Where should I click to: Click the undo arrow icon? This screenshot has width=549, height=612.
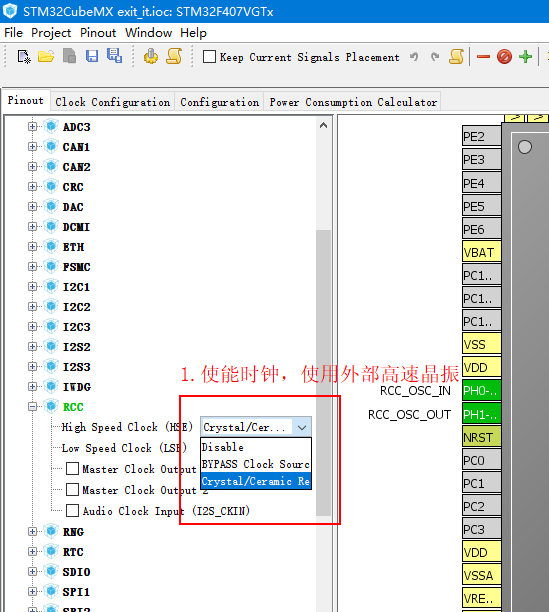click(x=414, y=57)
